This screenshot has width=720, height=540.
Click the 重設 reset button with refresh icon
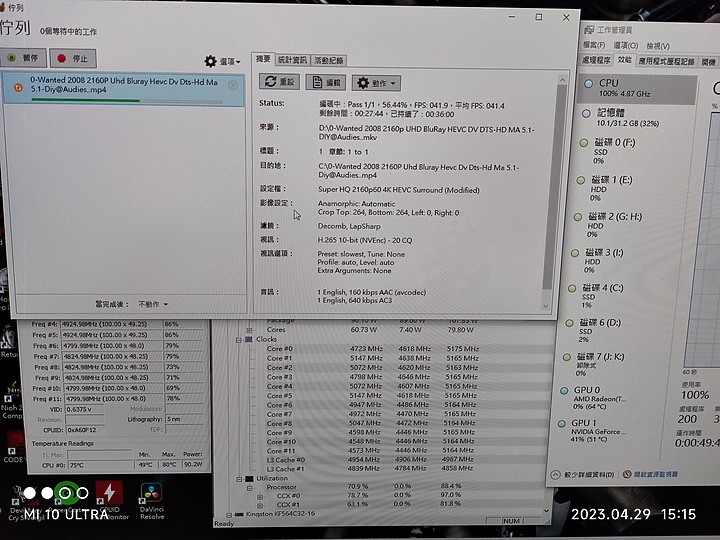280,82
